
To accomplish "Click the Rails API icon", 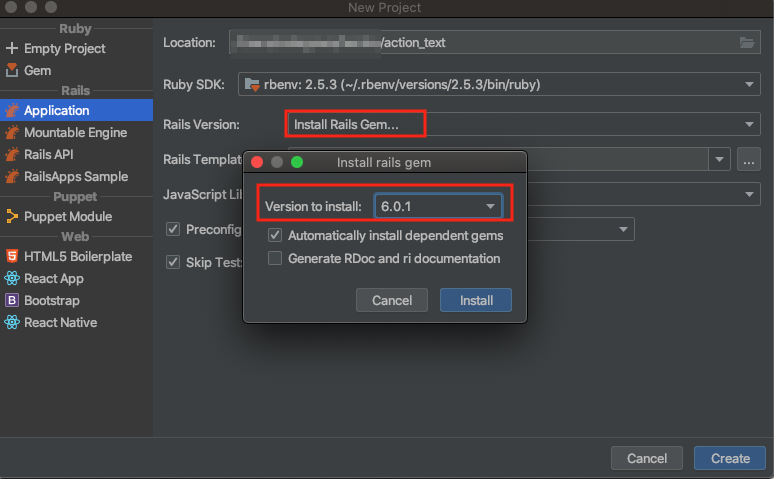I will (12, 155).
